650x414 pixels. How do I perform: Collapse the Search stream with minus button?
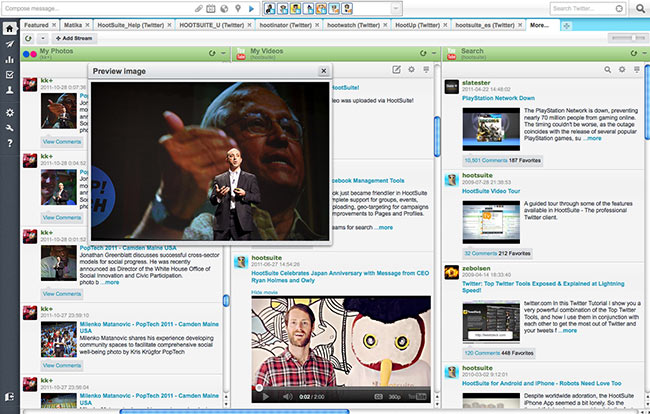(645, 53)
